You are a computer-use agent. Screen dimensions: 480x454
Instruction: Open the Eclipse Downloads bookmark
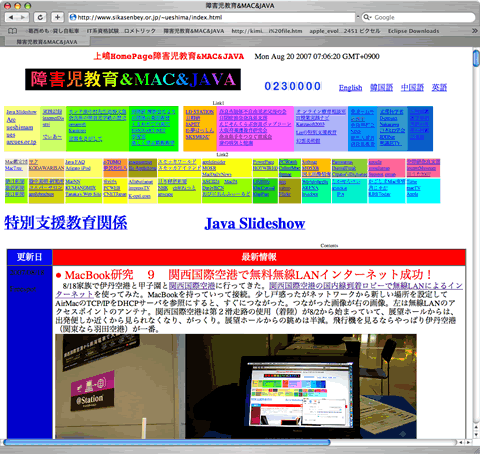[x=413, y=31]
